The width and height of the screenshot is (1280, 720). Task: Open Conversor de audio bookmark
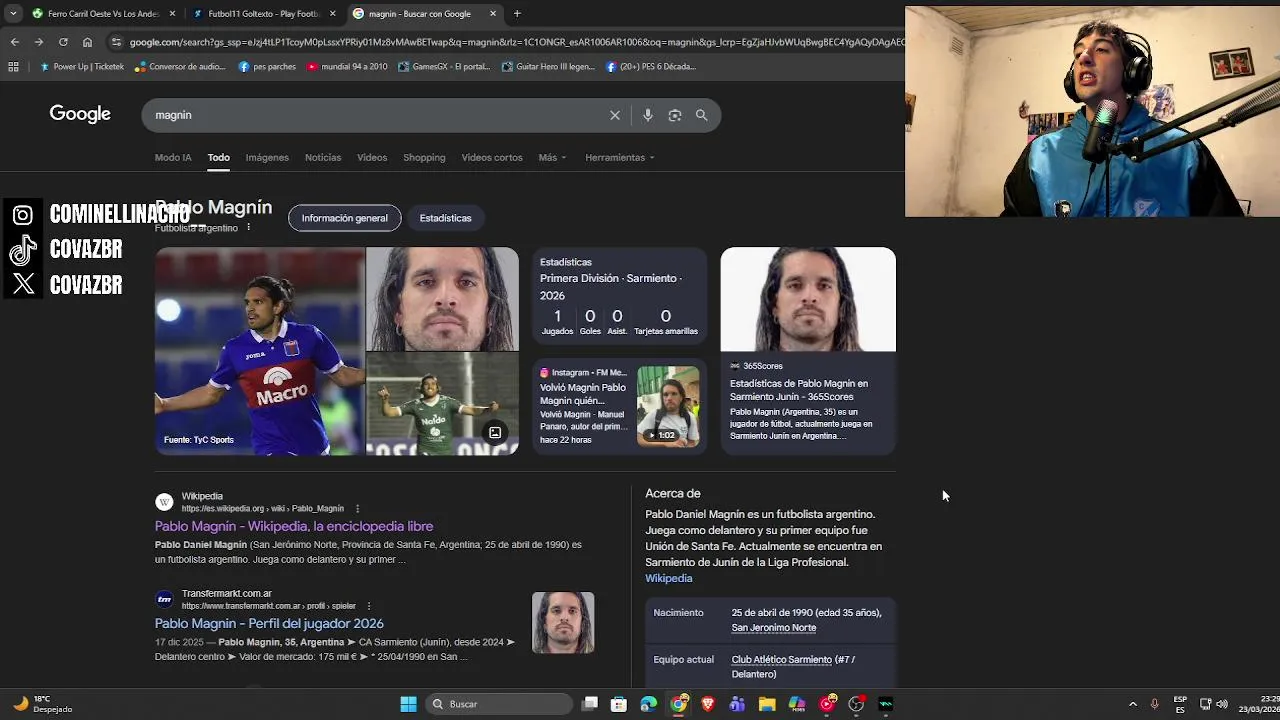[x=180, y=67]
